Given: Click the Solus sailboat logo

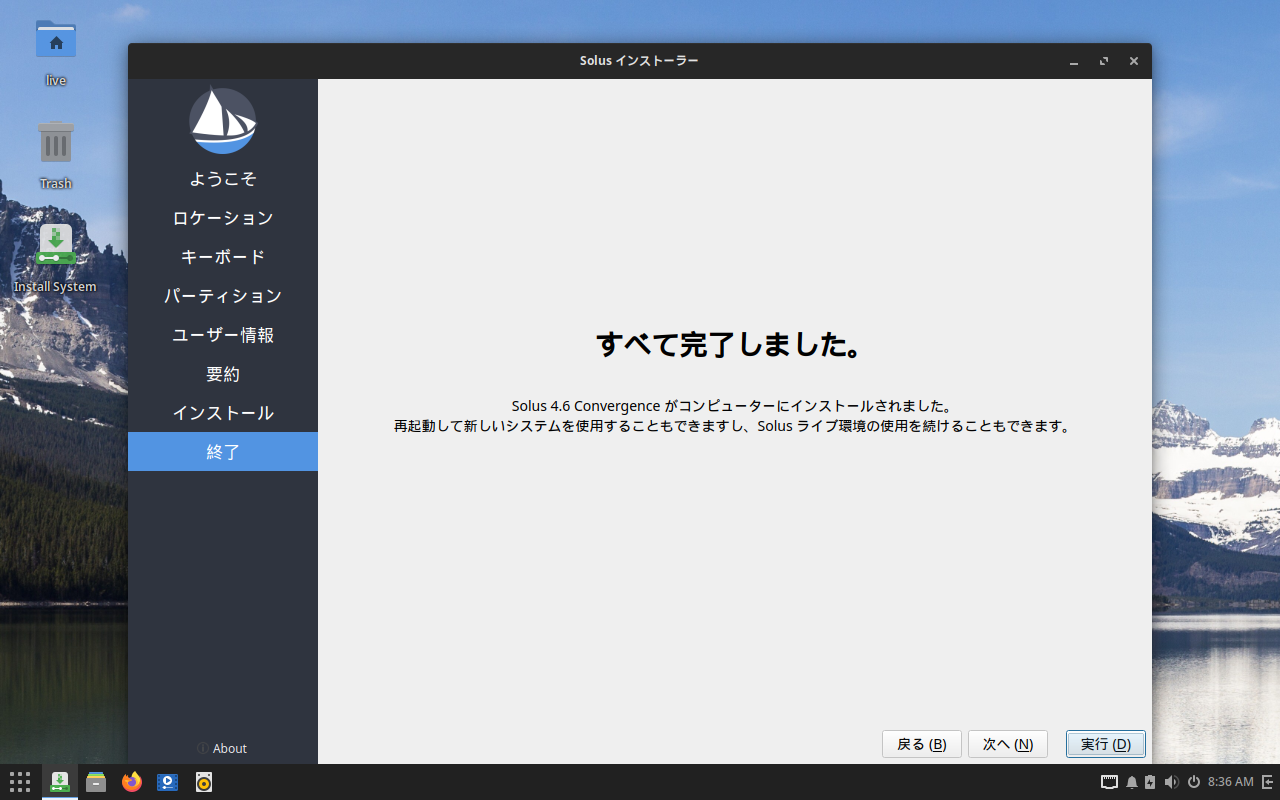Looking at the screenshot, I should click(x=223, y=121).
